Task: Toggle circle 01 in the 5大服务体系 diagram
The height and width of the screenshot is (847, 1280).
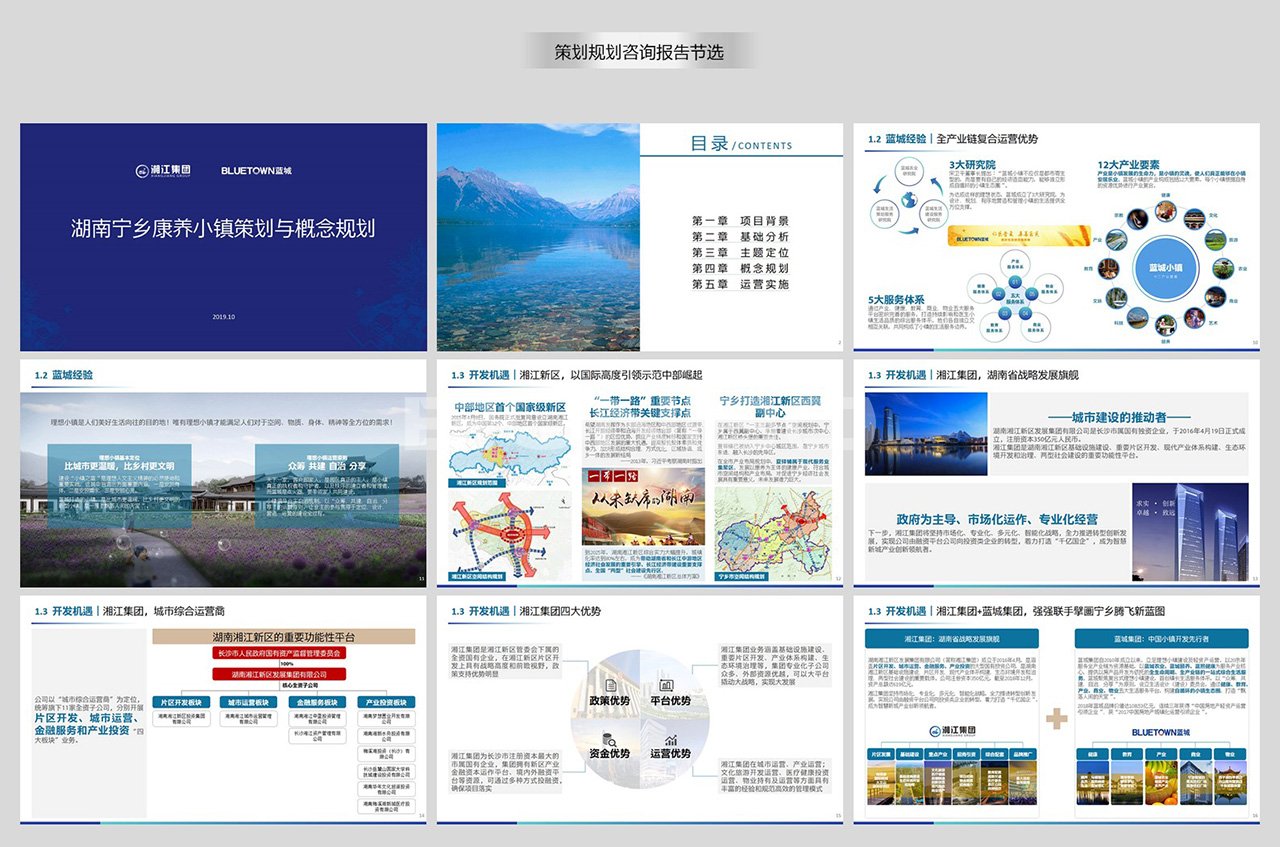Action: tap(1014, 281)
